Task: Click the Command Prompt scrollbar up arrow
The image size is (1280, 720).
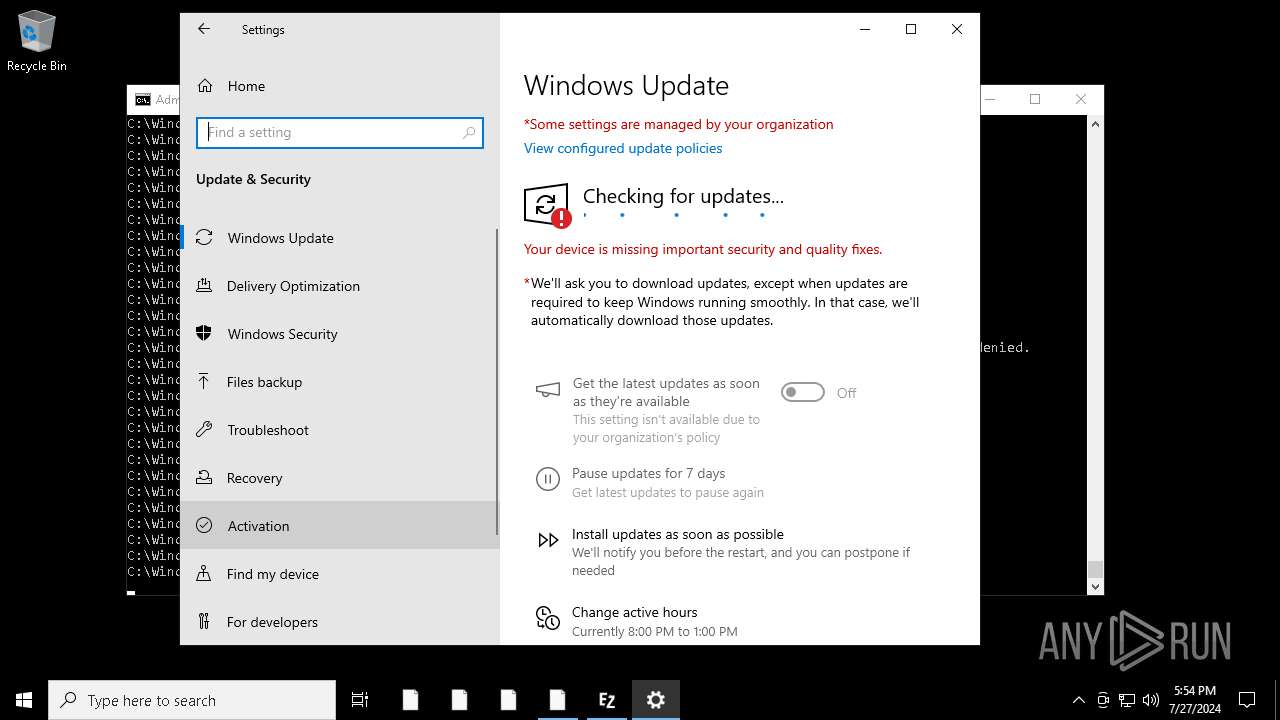Action: click(1095, 124)
